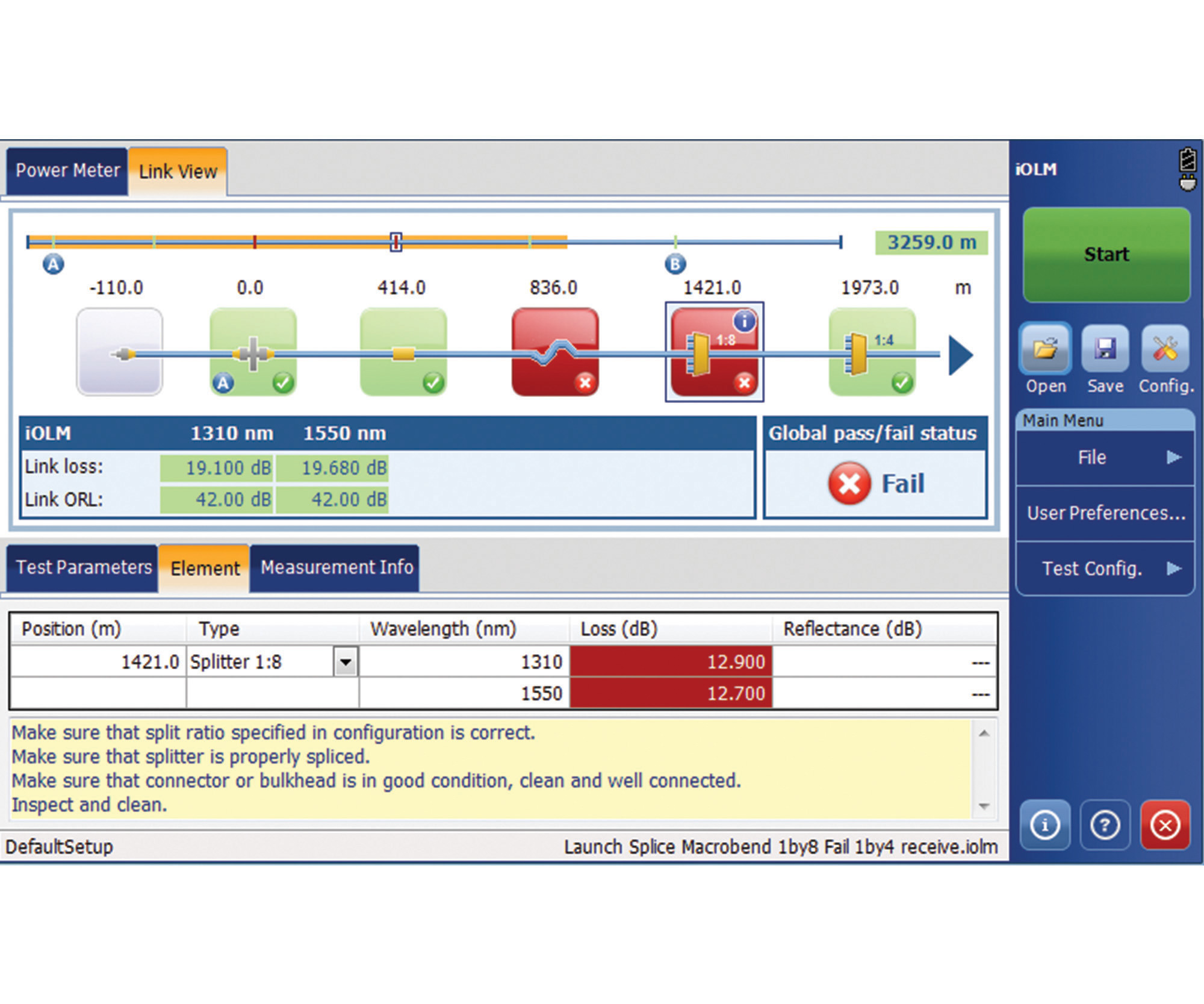Select the splice element at 414.0
The height and width of the screenshot is (1004, 1204).
[x=403, y=352]
